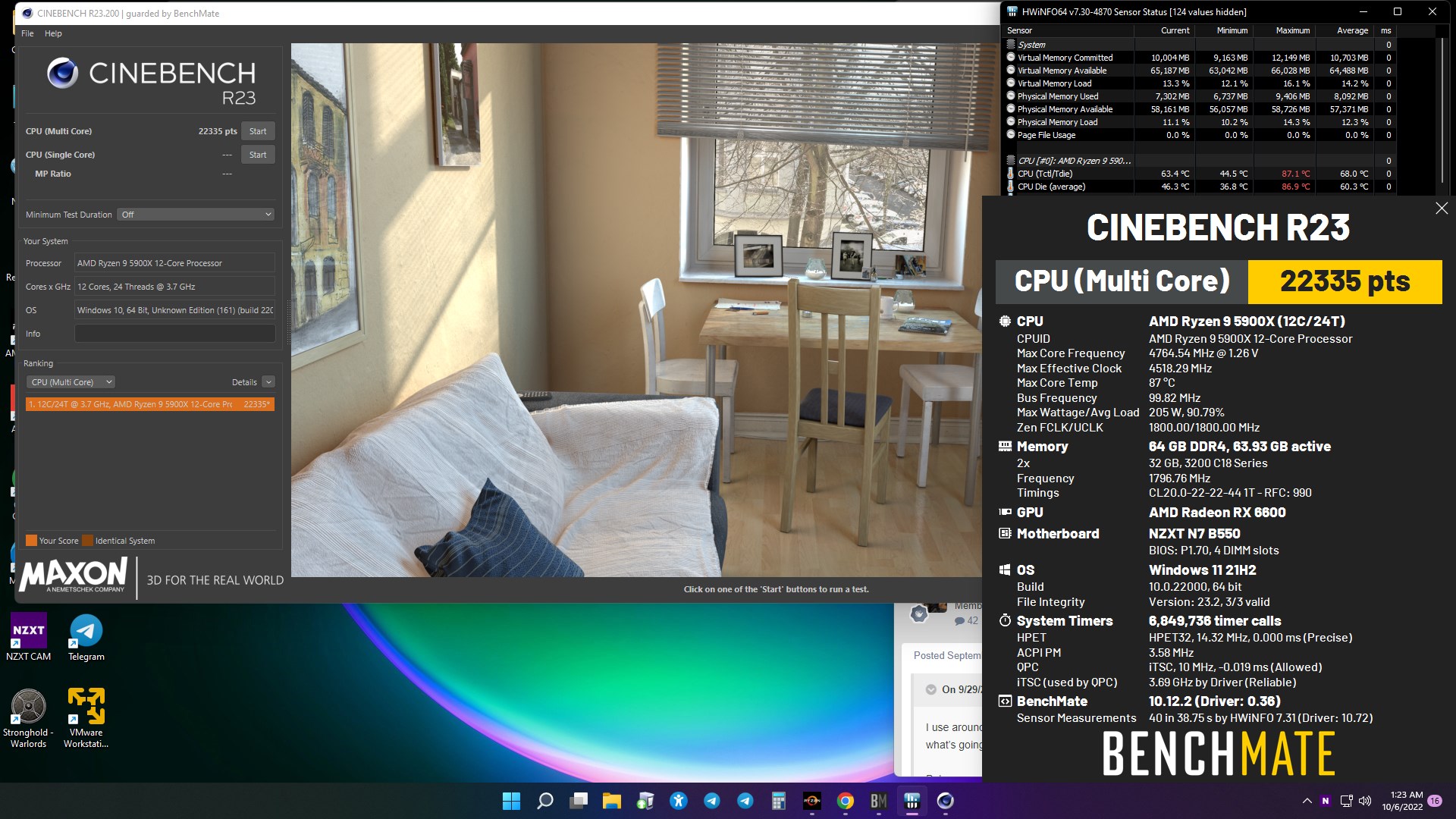The height and width of the screenshot is (819, 1456).
Task: Open Task View from the taskbar
Action: (x=579, y=801)
